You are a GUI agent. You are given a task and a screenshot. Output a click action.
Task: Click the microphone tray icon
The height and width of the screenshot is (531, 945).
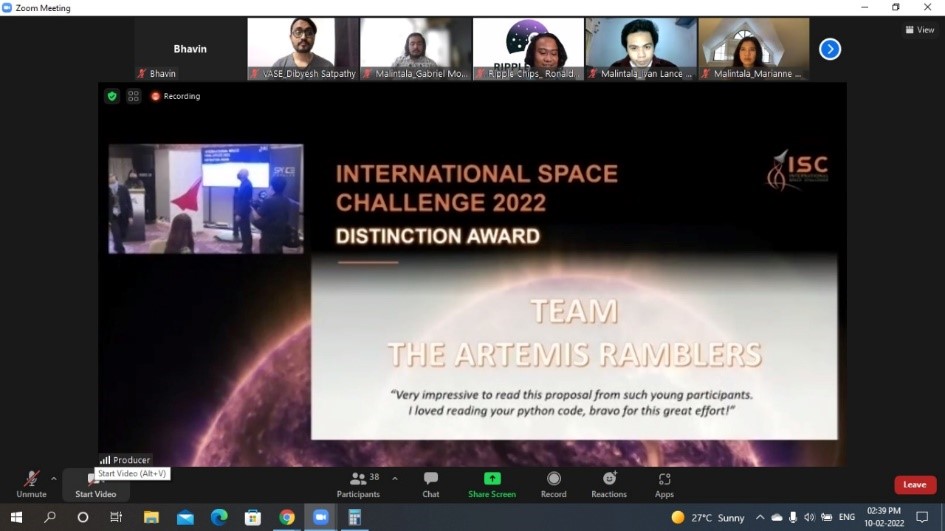pos(793,517)
